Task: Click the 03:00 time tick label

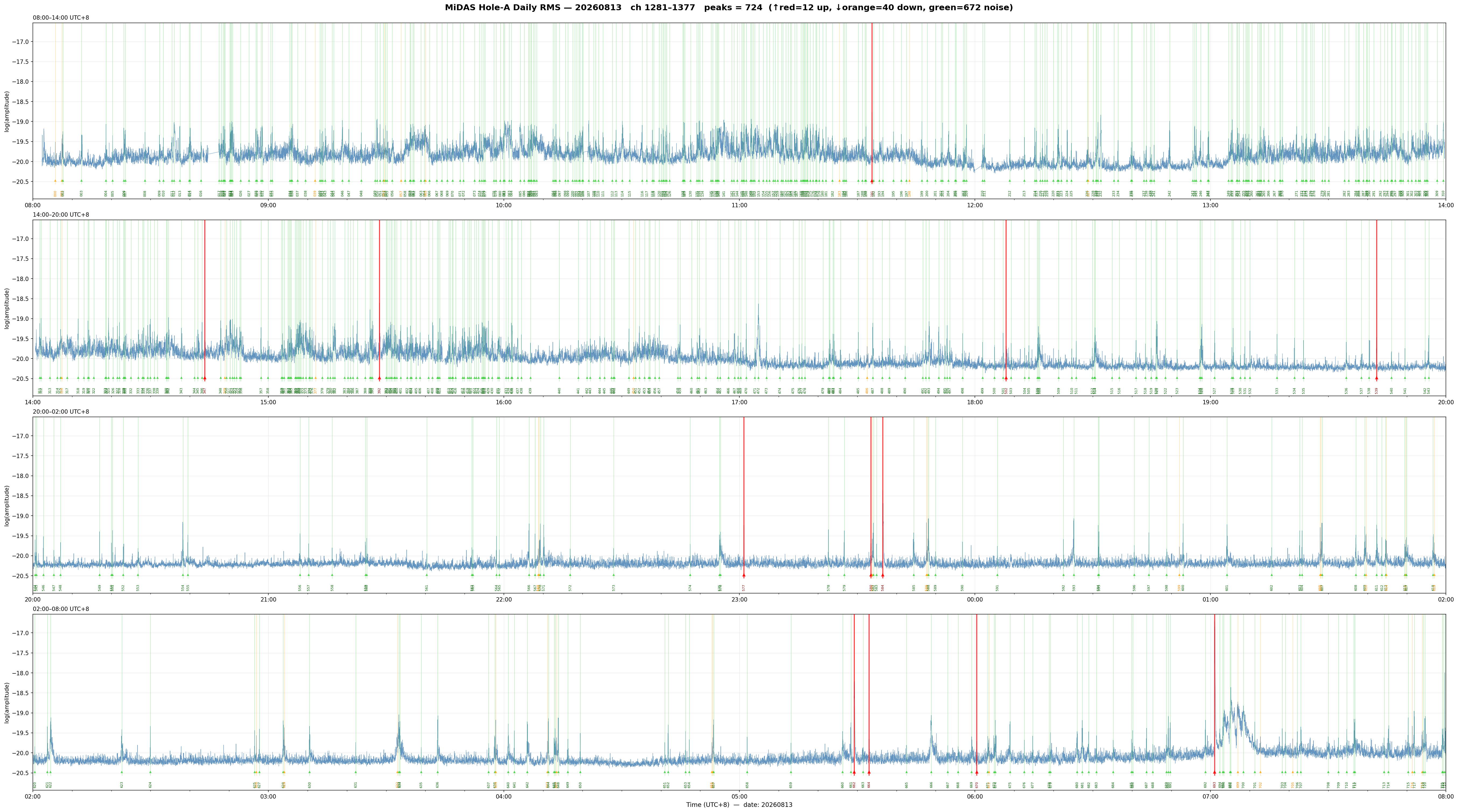Action: (268, 796)
